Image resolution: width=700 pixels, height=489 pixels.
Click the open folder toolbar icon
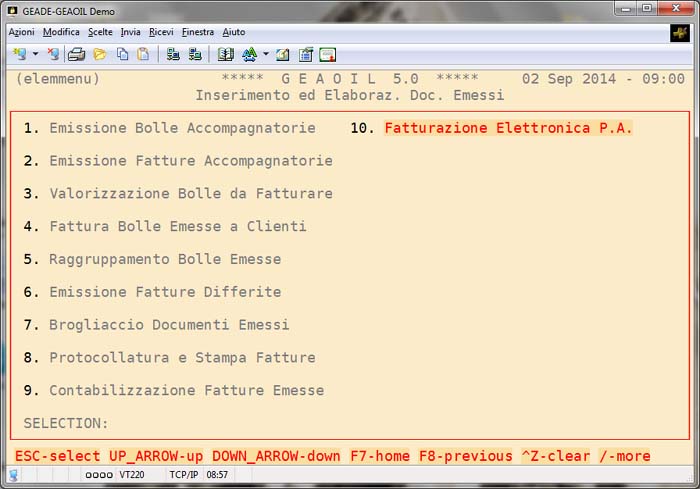[x=99, y=54]
